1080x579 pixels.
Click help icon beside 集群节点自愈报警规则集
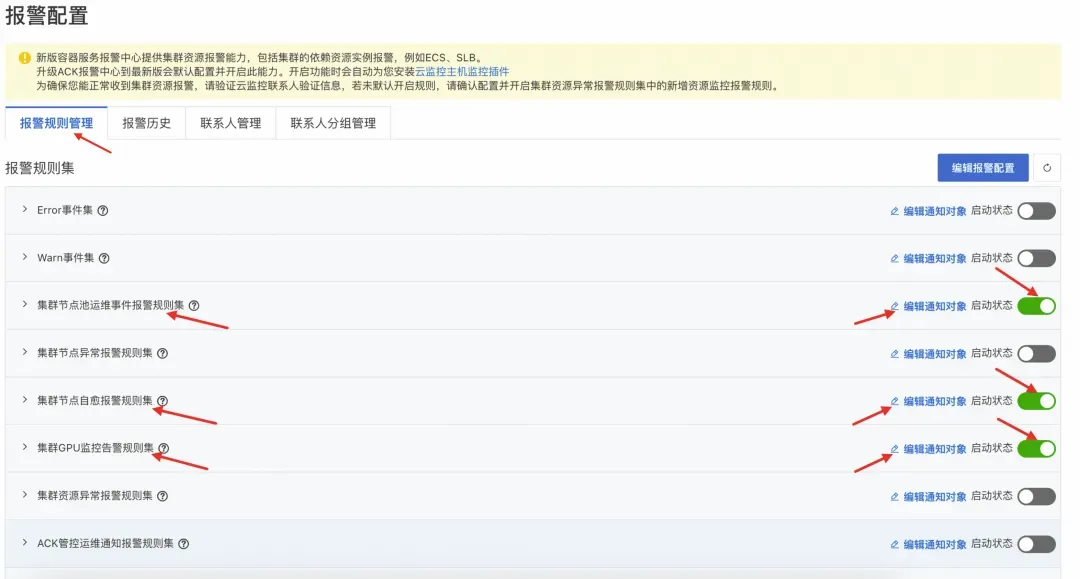pos(163,401)
